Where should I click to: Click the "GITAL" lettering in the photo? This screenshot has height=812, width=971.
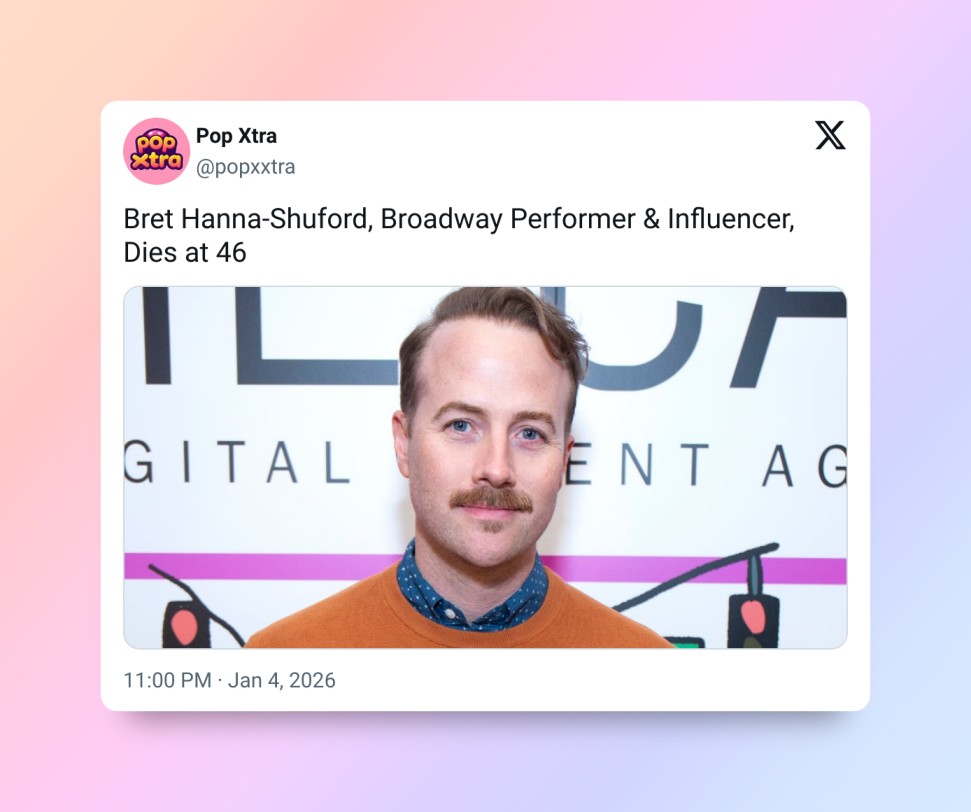coord(237,463)
